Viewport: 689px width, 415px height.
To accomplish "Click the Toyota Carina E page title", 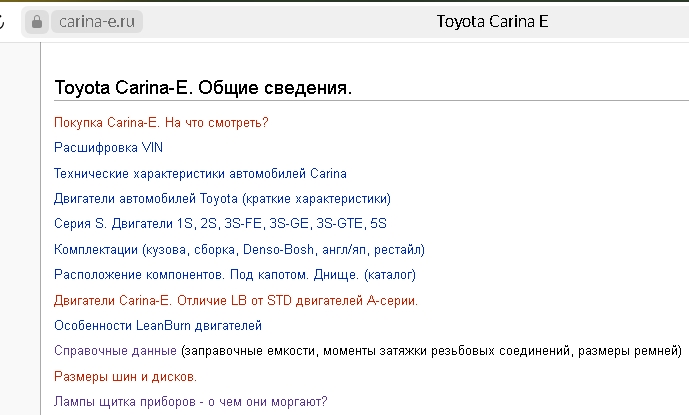I will coord(493,22).
